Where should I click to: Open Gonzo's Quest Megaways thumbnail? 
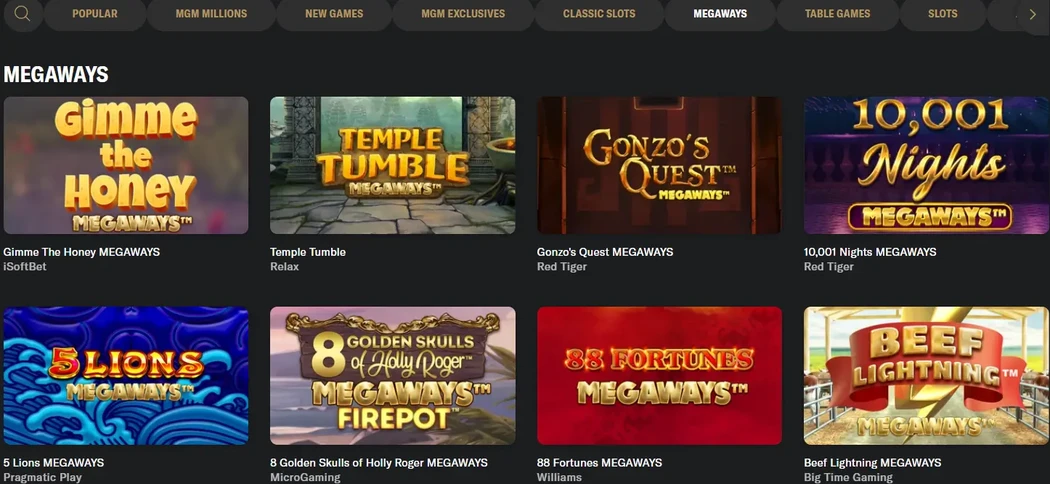660,165
